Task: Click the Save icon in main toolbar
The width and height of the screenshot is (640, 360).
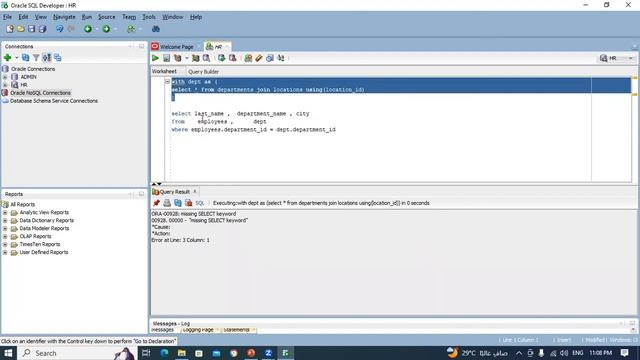Action: (x=31, y=29)
